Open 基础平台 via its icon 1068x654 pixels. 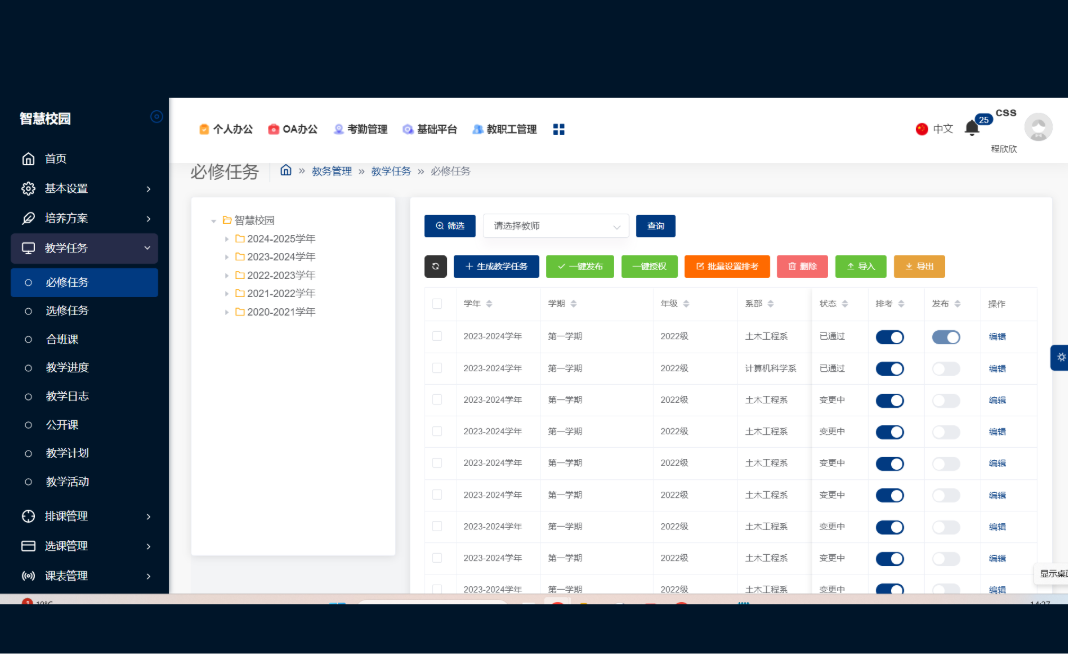pyautogui.click(x=408, y=129)
